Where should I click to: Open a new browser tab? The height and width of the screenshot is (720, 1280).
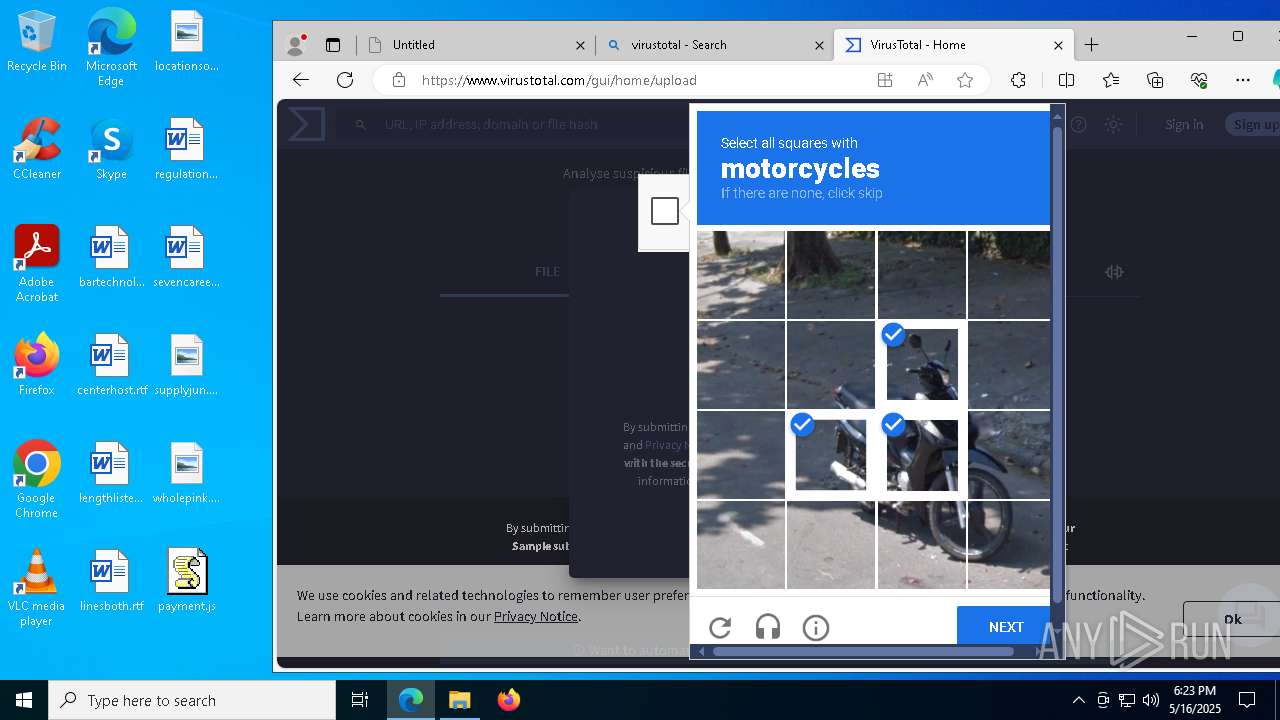tap(1091, 45)
